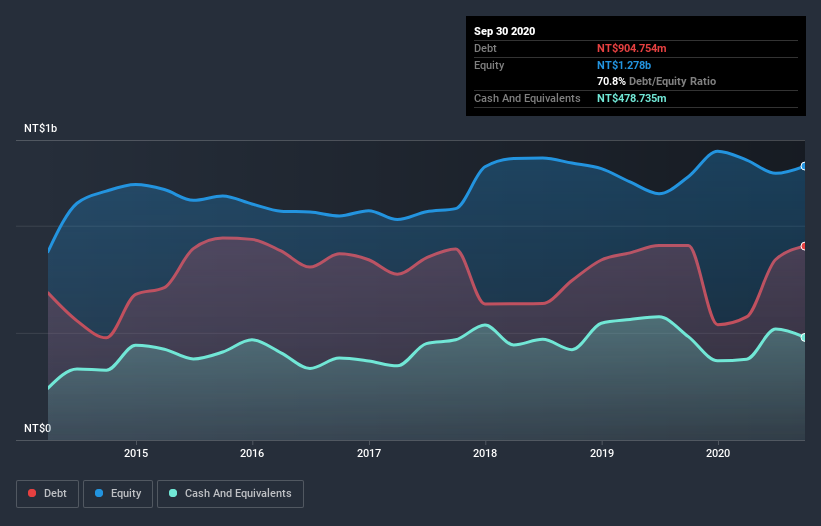821x526 pixels.
Task: Click the 2016 x-axis label
Action: tap(252, 453)
